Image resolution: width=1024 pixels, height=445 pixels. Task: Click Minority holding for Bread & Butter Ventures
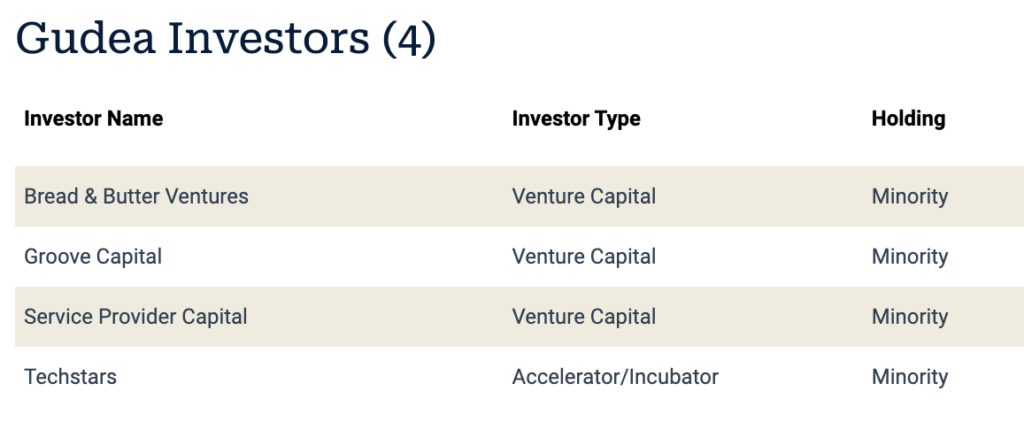(909, 196)
